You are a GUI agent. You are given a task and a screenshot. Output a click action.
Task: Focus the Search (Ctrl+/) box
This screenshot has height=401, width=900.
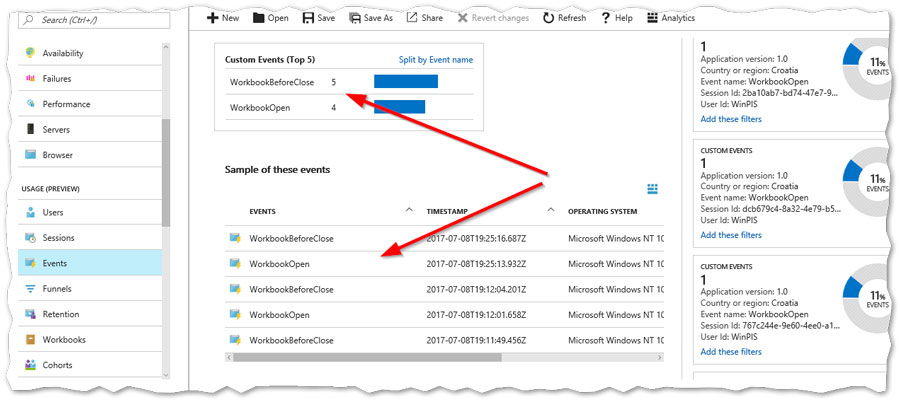(95, 20)
